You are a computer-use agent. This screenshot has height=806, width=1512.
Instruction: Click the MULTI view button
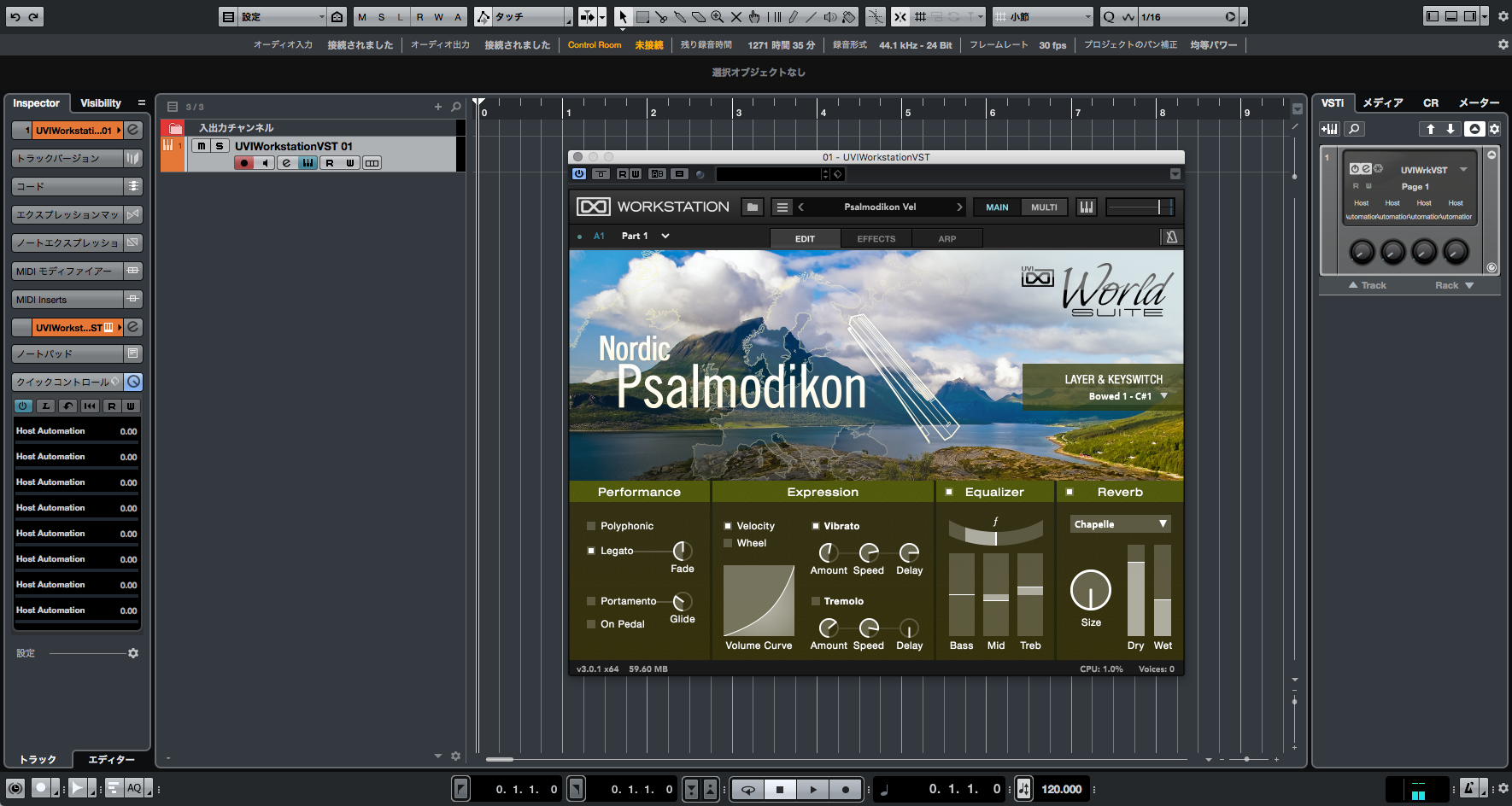[x=1044, y=207]
